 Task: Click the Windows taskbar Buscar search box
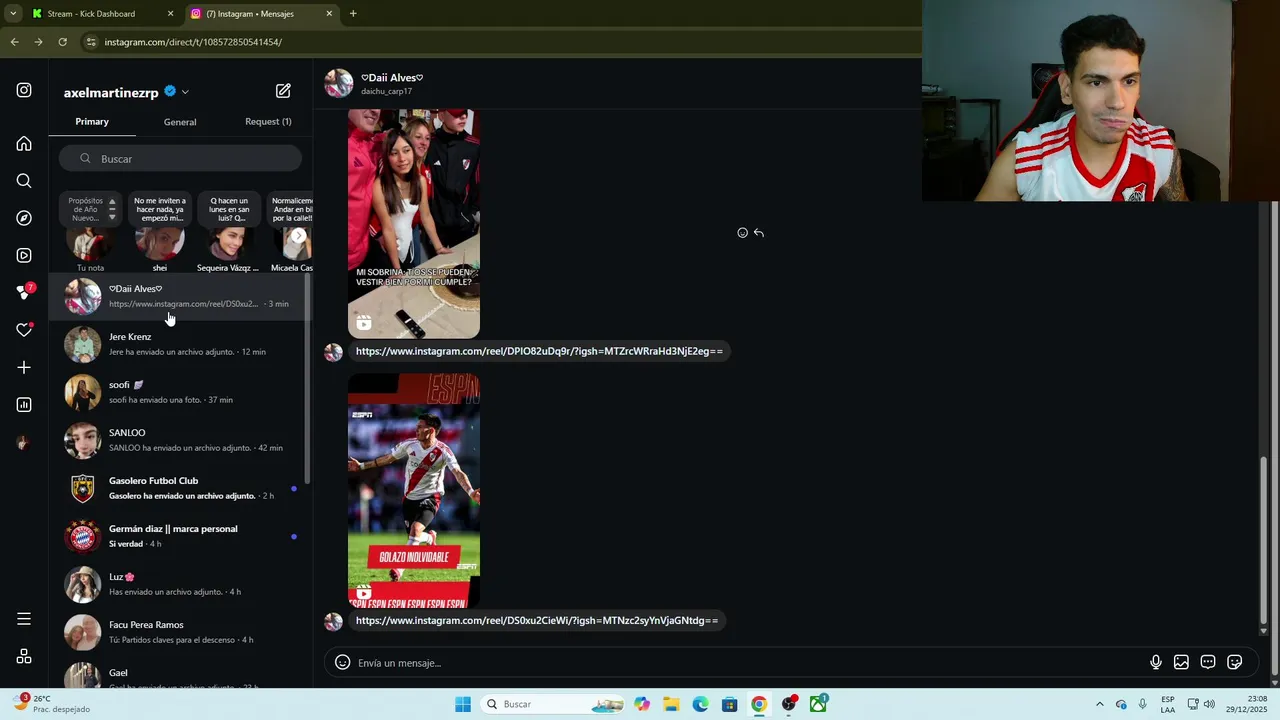pyautogui.click(x=553, y=704)
